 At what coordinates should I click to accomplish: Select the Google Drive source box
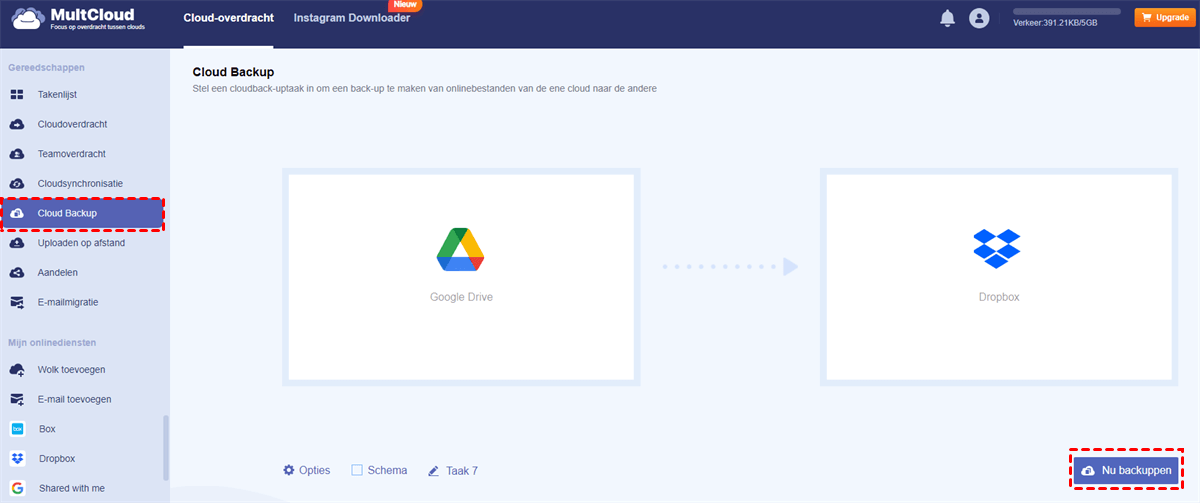(x=461, y=278)
